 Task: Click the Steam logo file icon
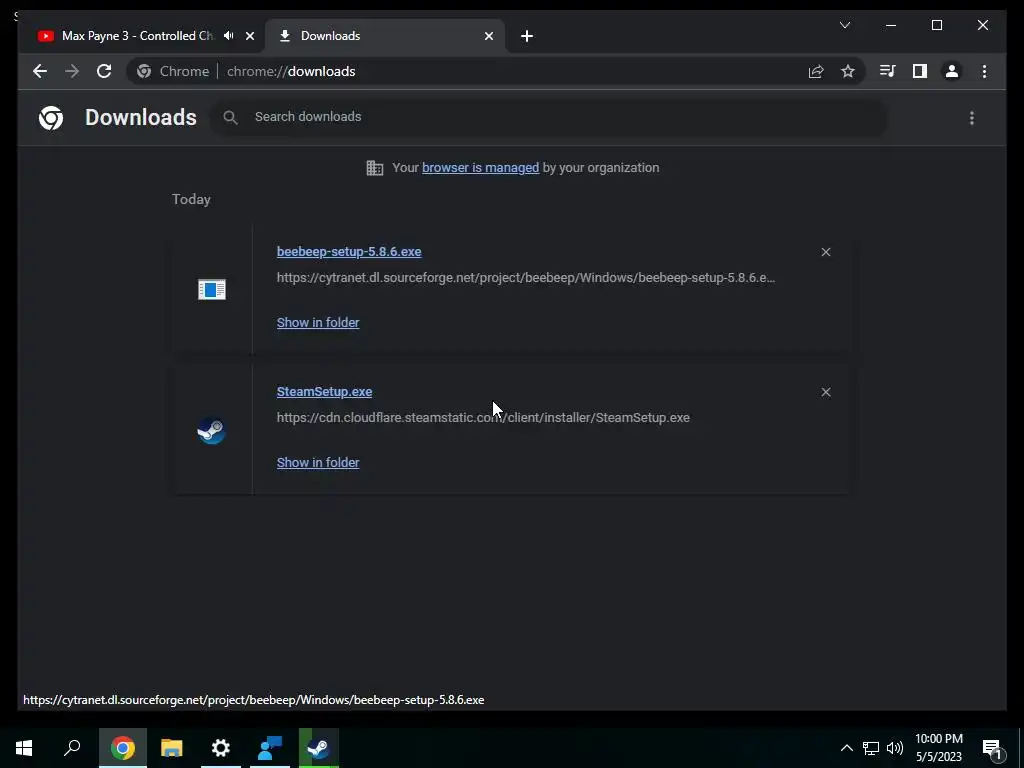point(212,430)
